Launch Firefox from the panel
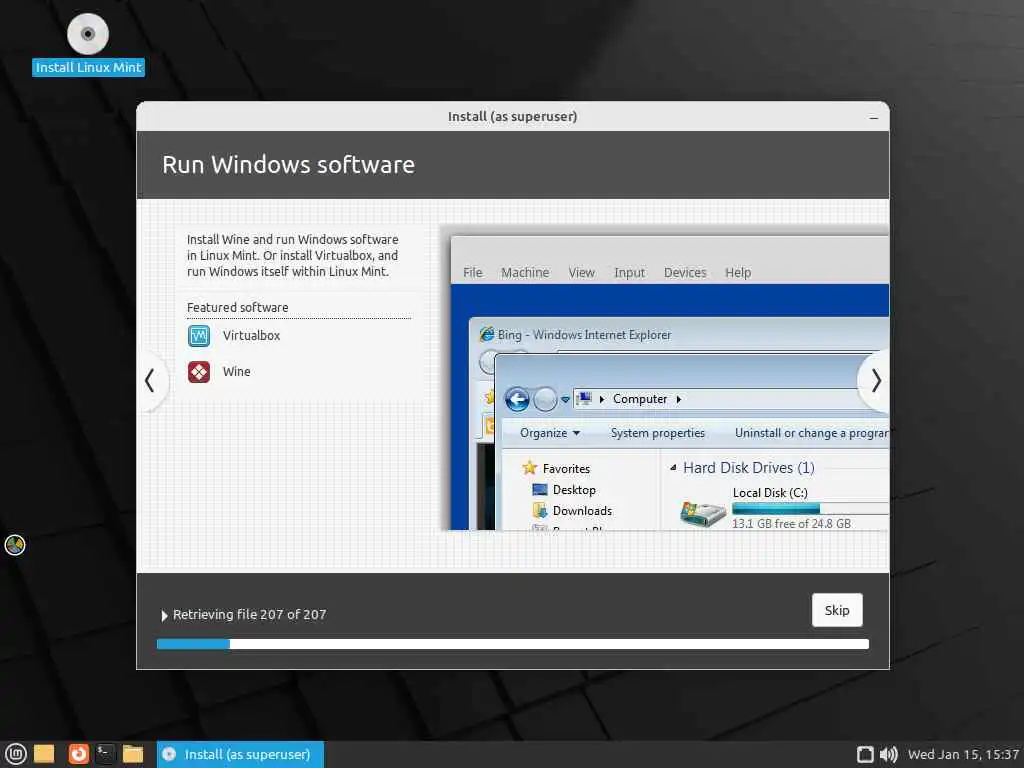Image resolution: width=1024 pixels, height=768 pixels. (x=78, y=754)
